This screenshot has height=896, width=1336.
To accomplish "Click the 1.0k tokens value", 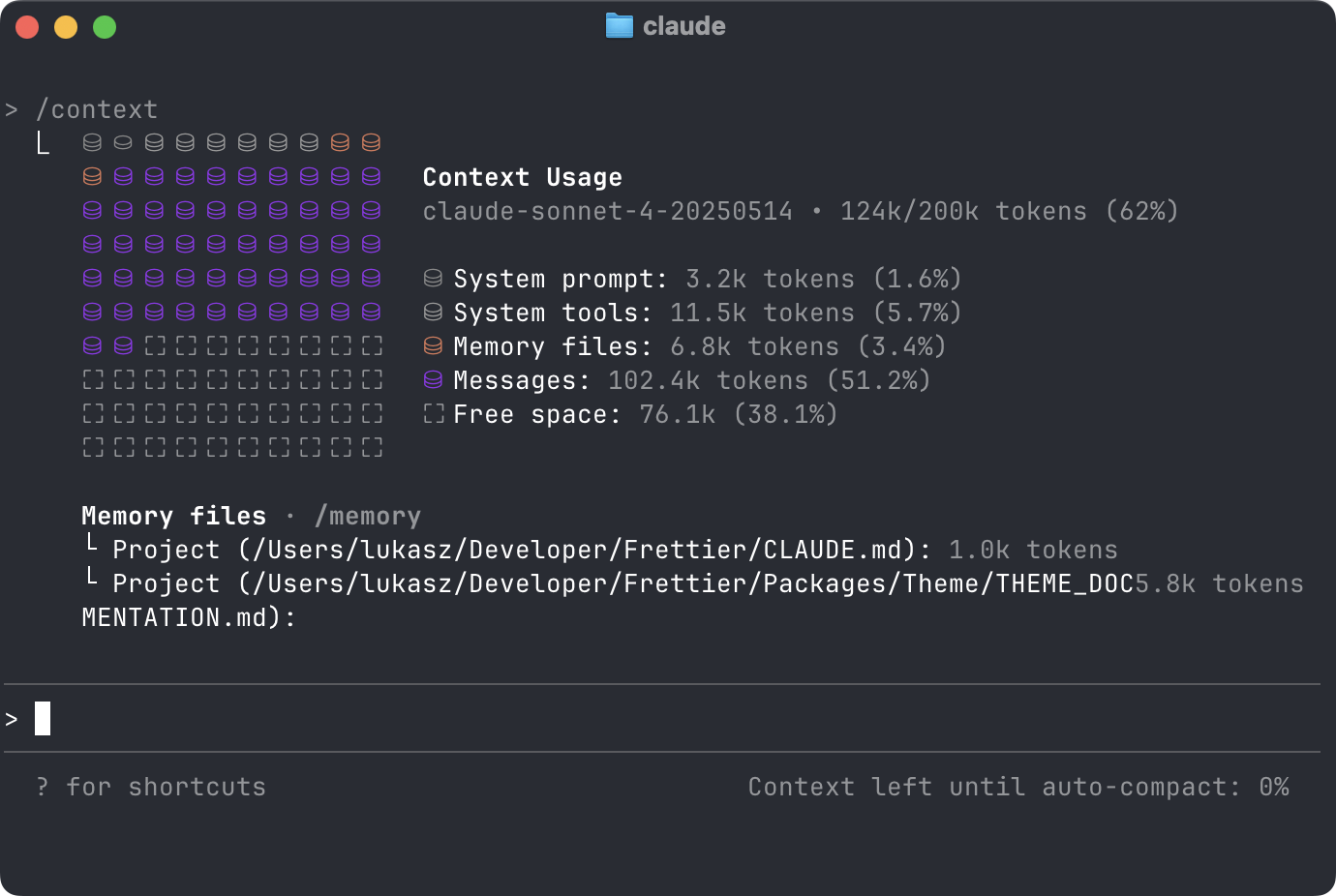I will pos(1033,550).
